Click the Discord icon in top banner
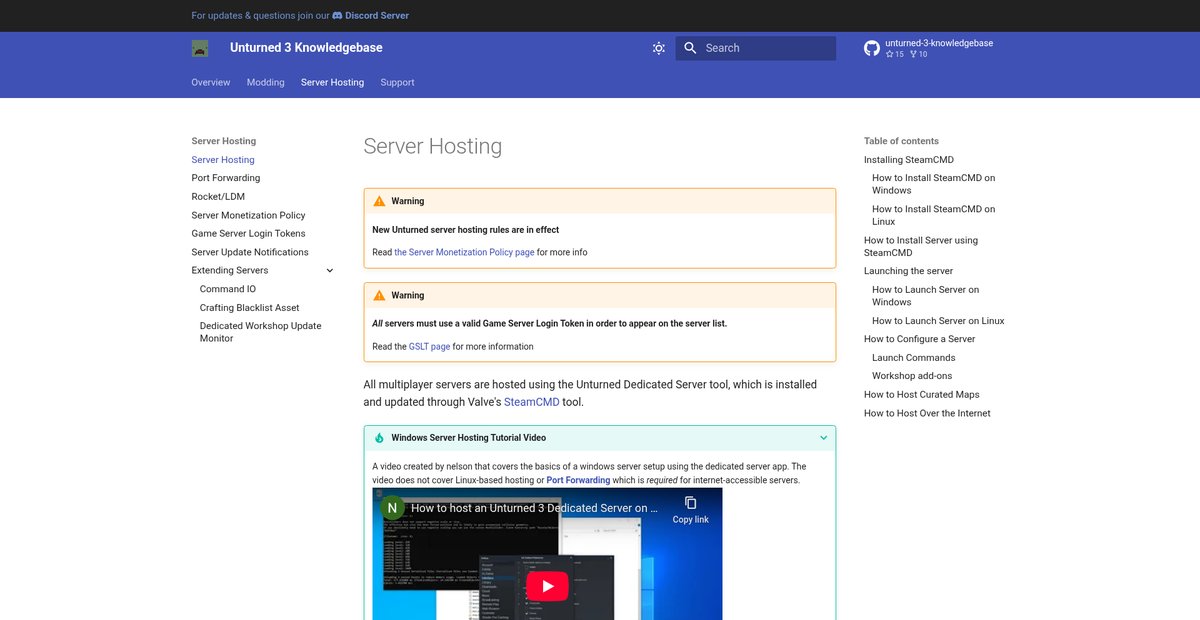Viewport: 1200px width, 620px height. click(x=337, y=16)
